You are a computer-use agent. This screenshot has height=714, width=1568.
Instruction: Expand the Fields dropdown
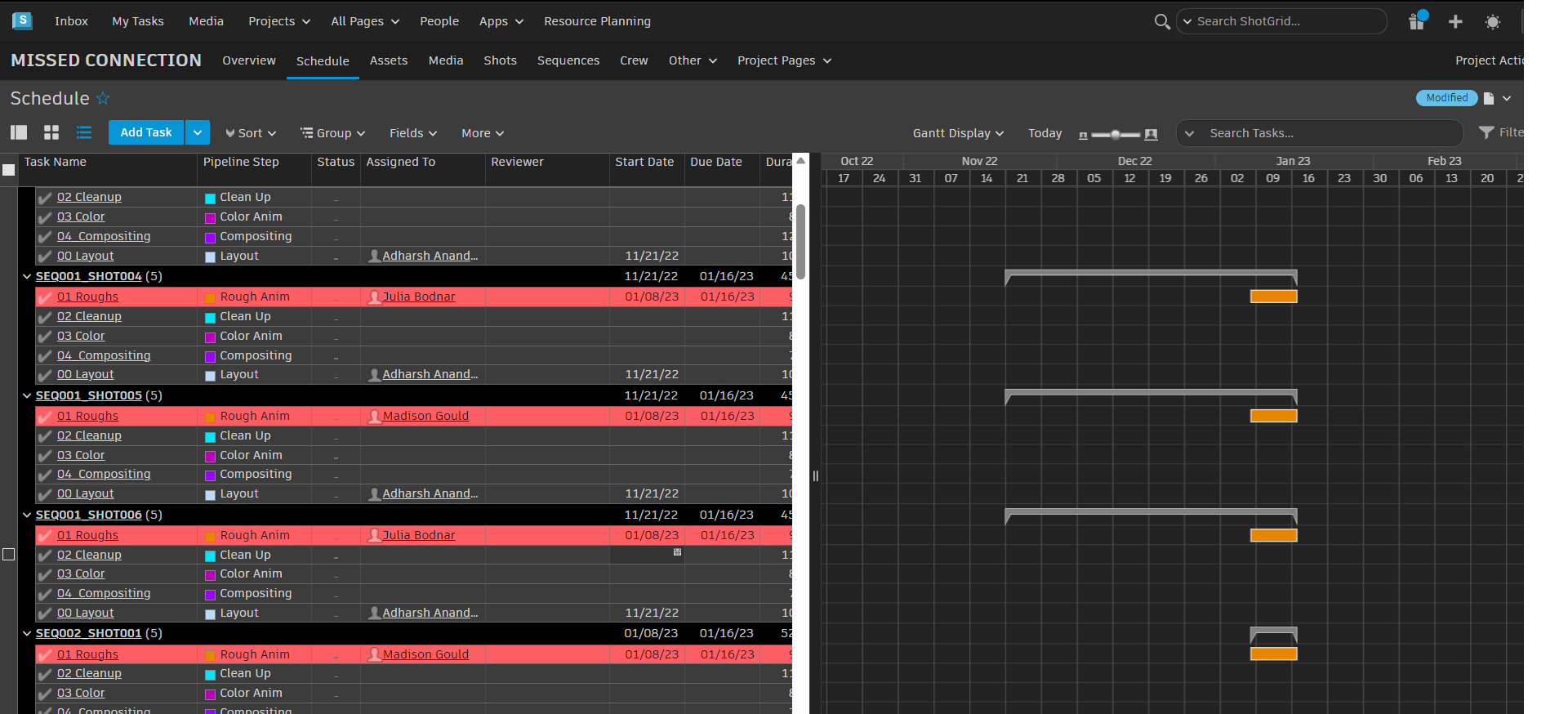413,133
